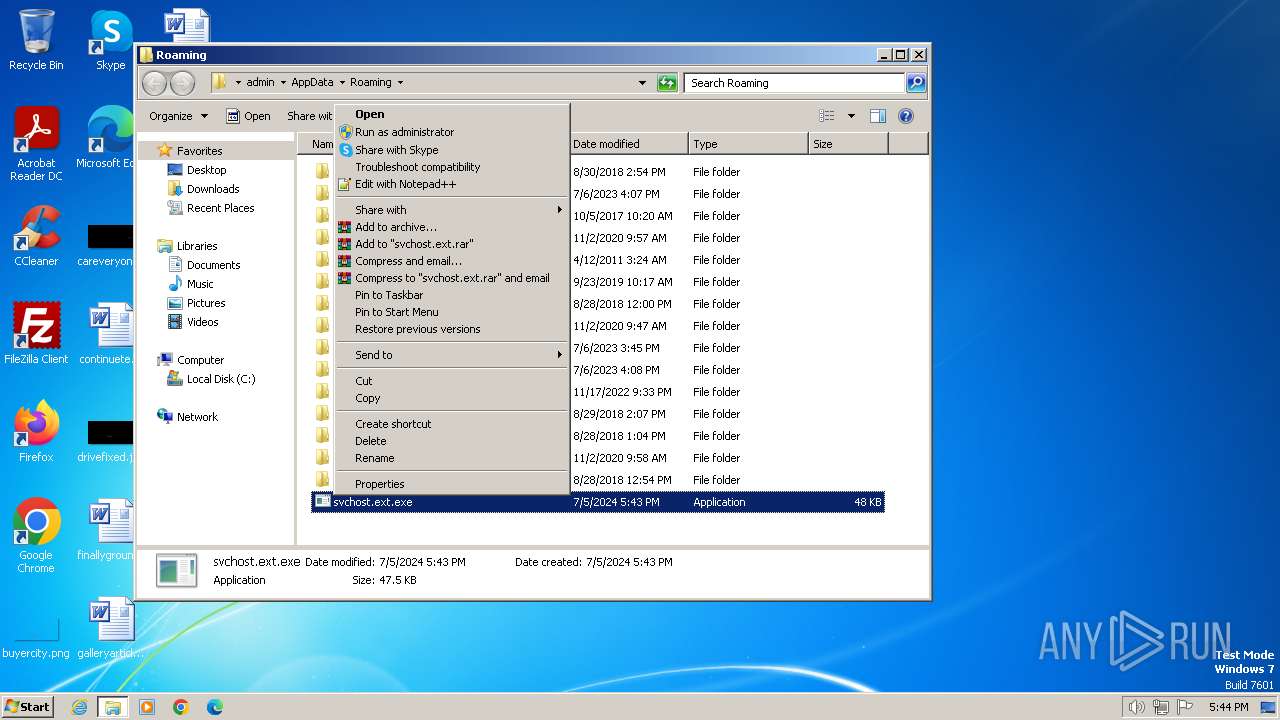
Task: Click the Search Roaming input field
Action: pos(795,83)
